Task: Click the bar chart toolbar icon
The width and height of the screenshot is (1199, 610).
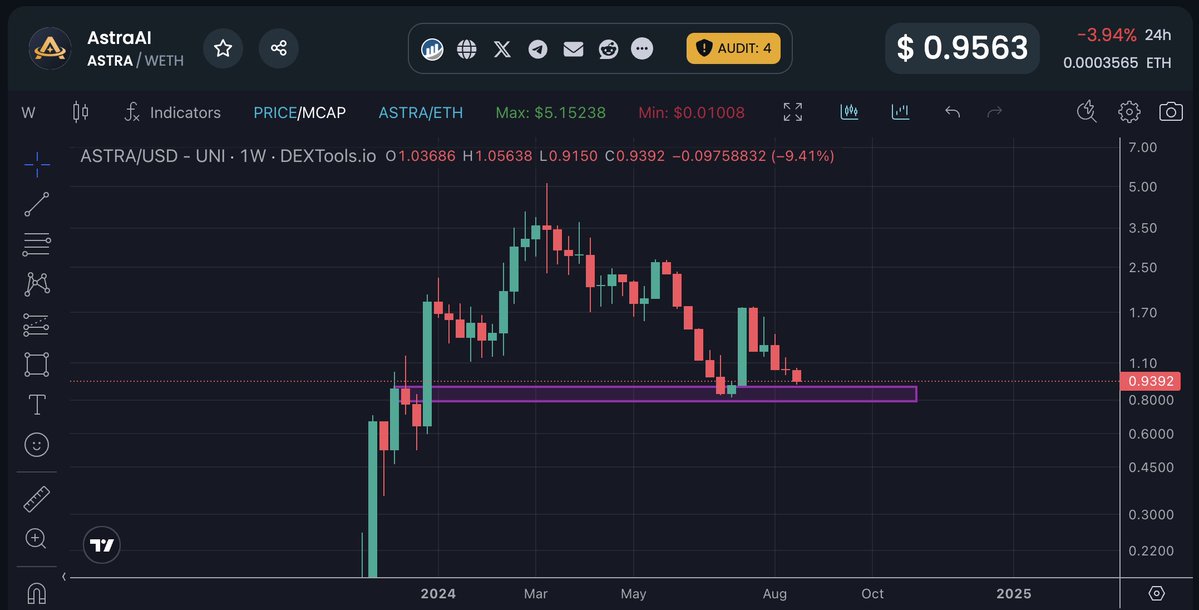Action: click(x=901, y=112)
